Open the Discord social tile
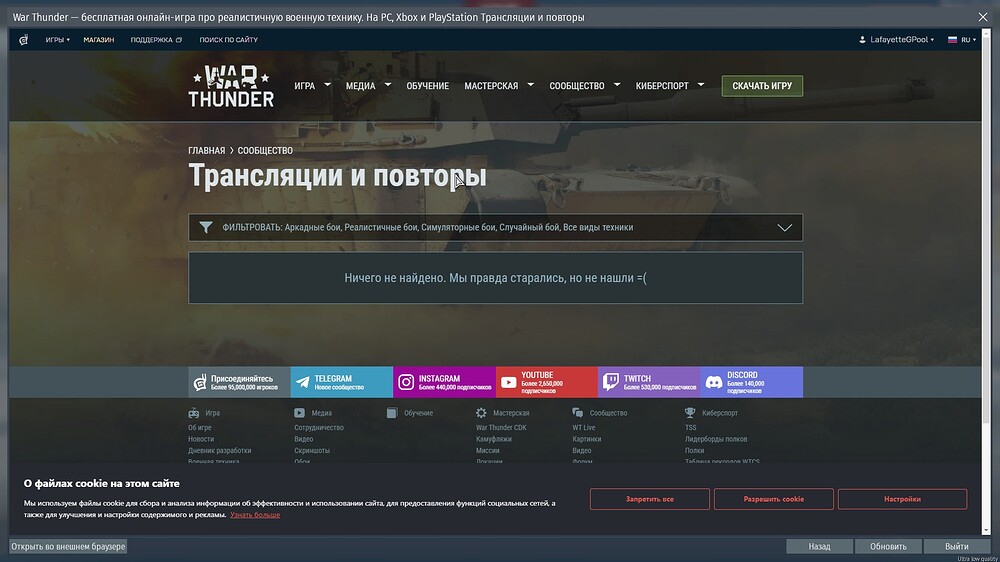 coord(752,382)
